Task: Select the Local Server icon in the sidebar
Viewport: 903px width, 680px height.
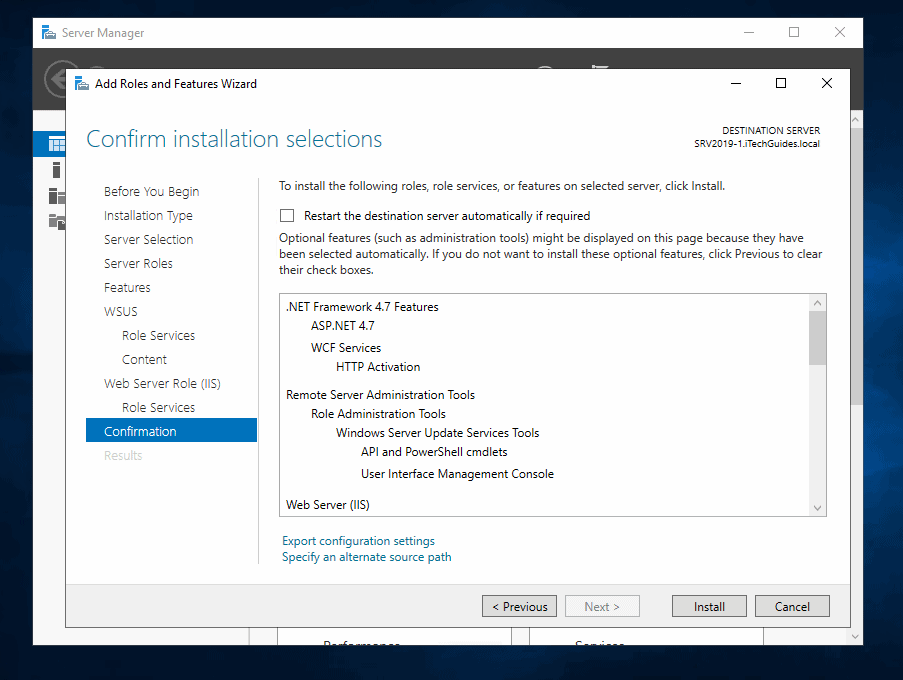Action: [55, 170]
